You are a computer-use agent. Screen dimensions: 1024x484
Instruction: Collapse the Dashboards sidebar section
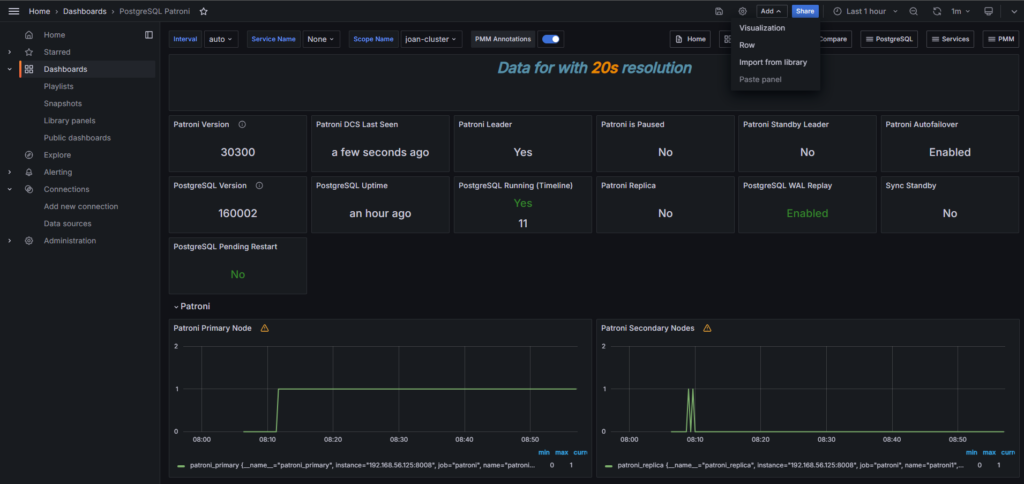(x=9, y=69)
